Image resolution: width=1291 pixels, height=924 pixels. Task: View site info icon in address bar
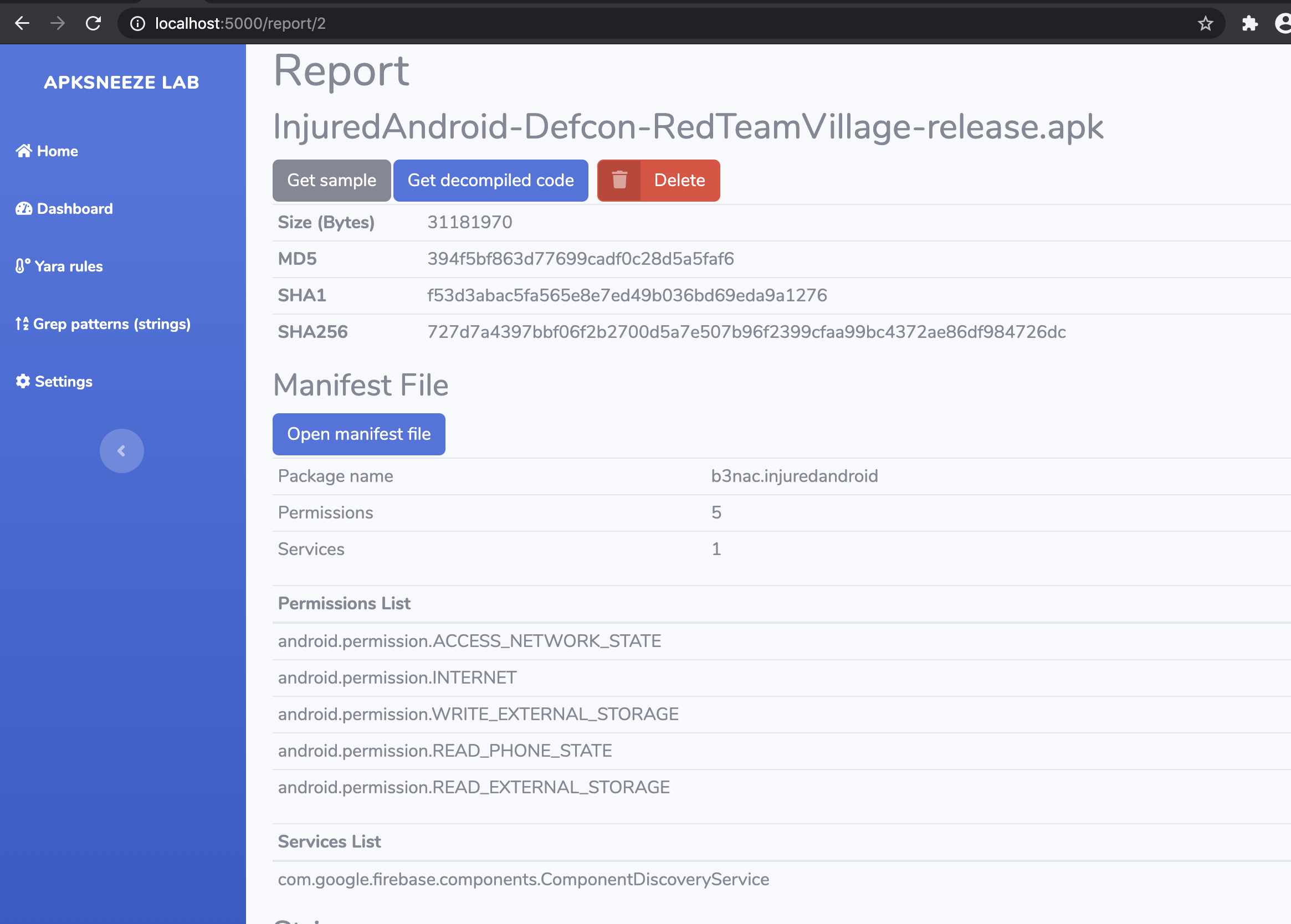[138, 23]
